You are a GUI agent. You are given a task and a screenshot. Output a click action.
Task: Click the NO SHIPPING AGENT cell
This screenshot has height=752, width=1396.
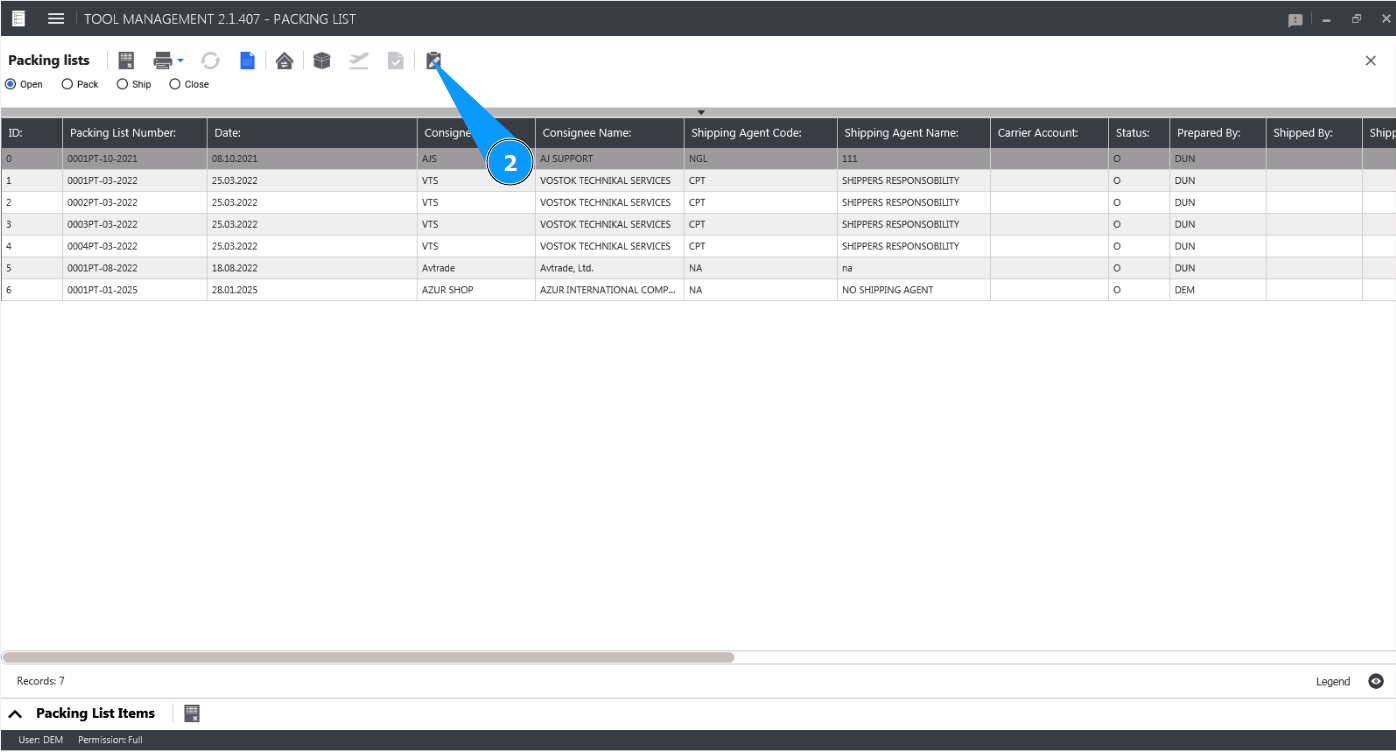914,290
